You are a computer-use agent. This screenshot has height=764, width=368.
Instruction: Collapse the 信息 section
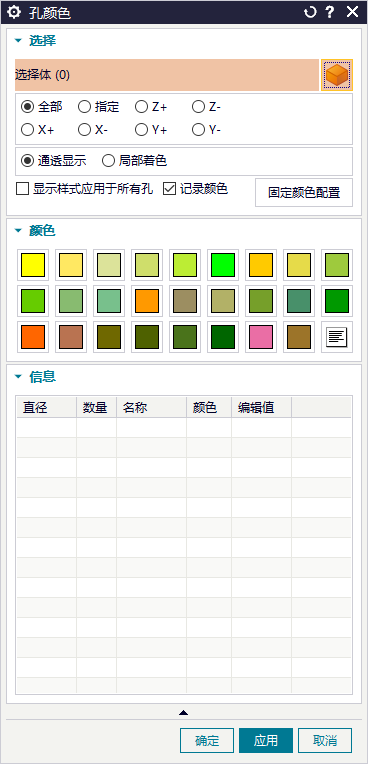tap(19, 377)
